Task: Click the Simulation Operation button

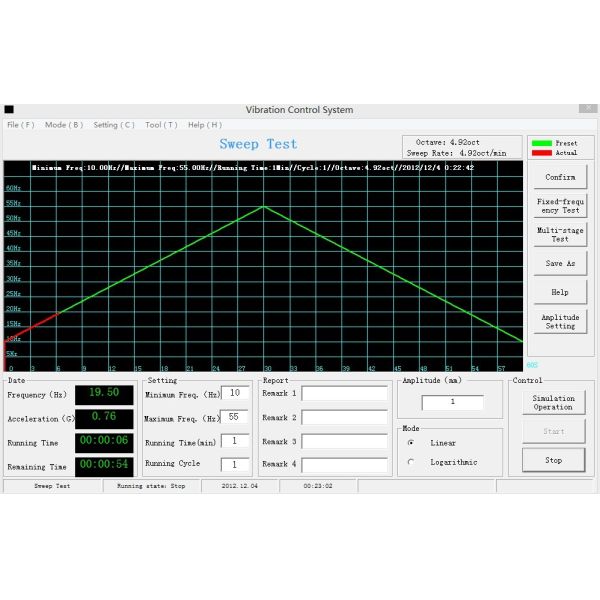Action: [553, 403]
